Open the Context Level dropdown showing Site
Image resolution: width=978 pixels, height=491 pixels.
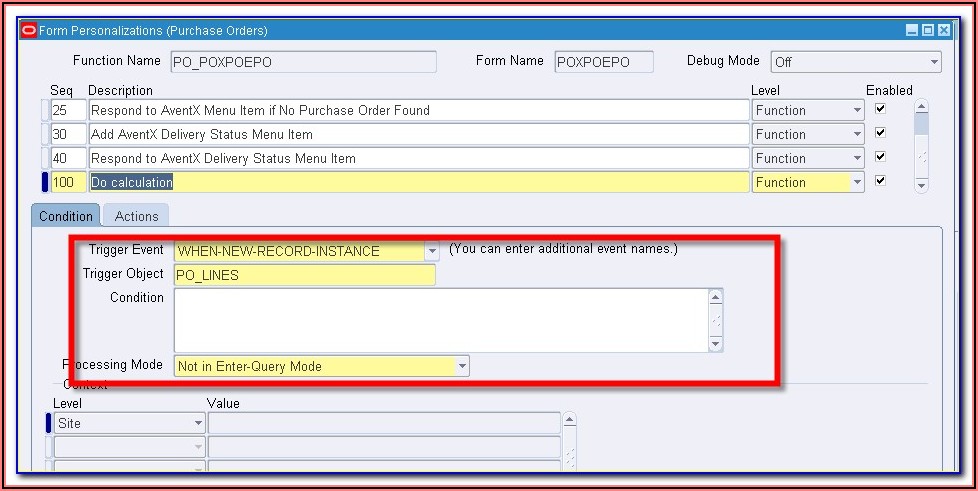[198, 424]
